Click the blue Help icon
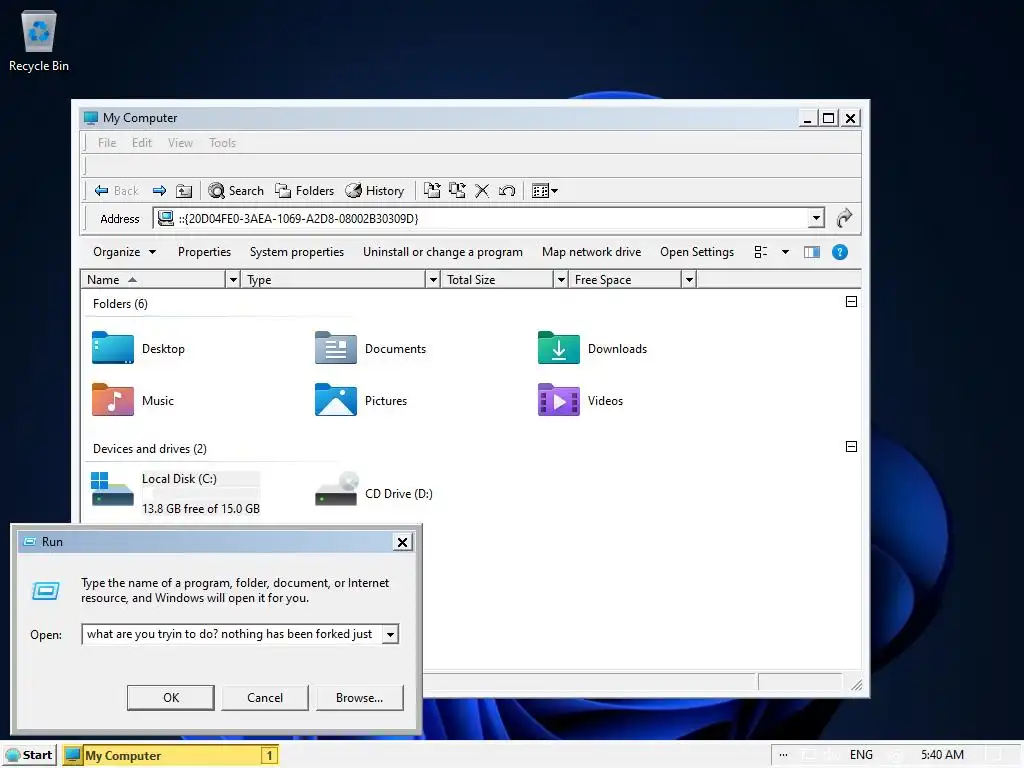Viewport: 1024px width, 768px height. pyautogui.click(x=840, y=252)
